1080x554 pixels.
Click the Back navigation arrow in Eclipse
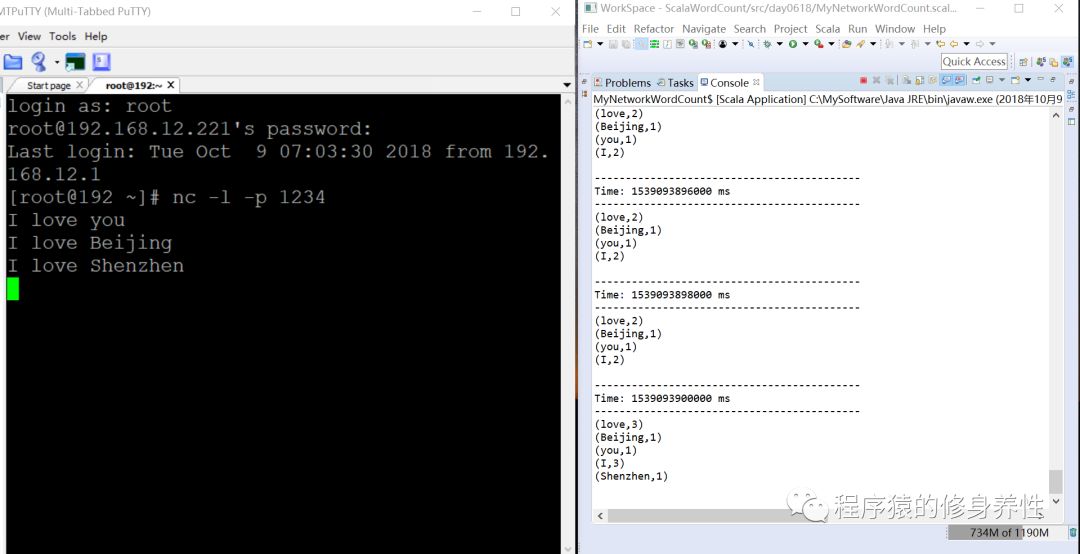tap(953, 43)
